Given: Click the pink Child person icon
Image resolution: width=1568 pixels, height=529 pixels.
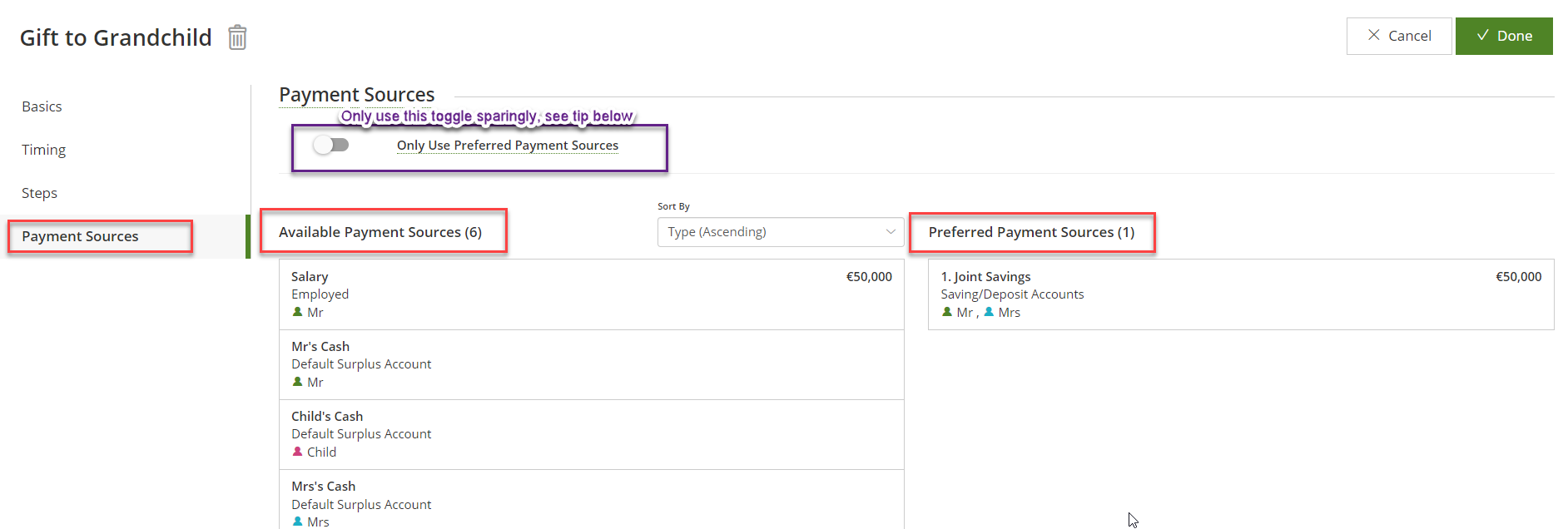Looking at the screenshot, I should (x=297, y=452).
